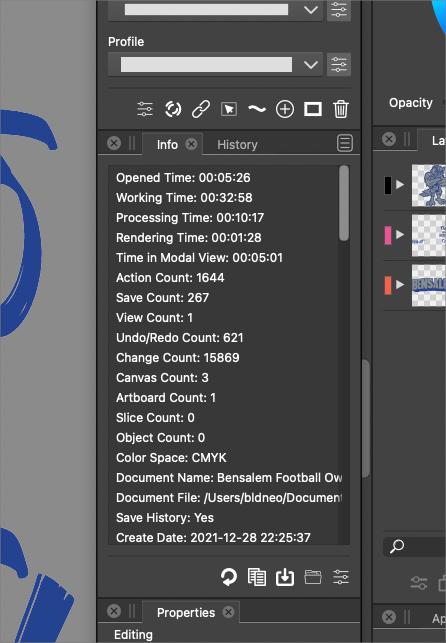
Task: Click 'Color Space: CMYK' row
Action: pyautogui.click(x=171, y=458)
